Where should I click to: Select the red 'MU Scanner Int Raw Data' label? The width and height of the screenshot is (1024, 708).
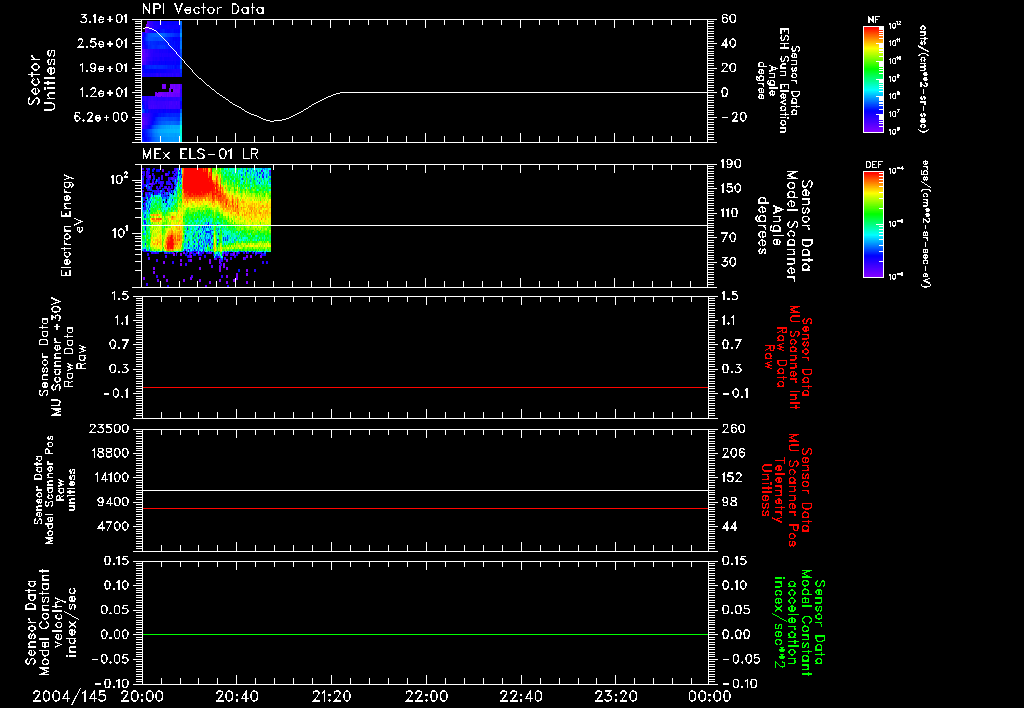coord(788,357)
